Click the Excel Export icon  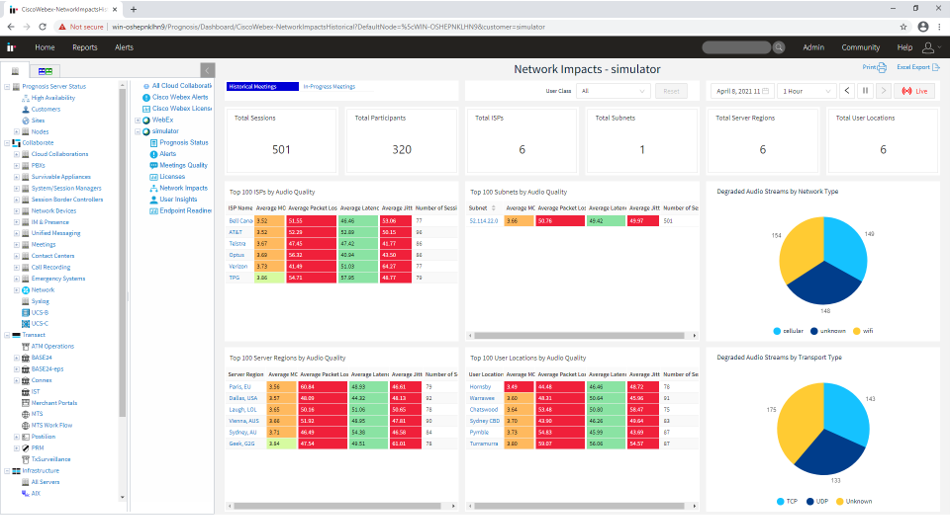pyautogui.click(x=936, y=68)
